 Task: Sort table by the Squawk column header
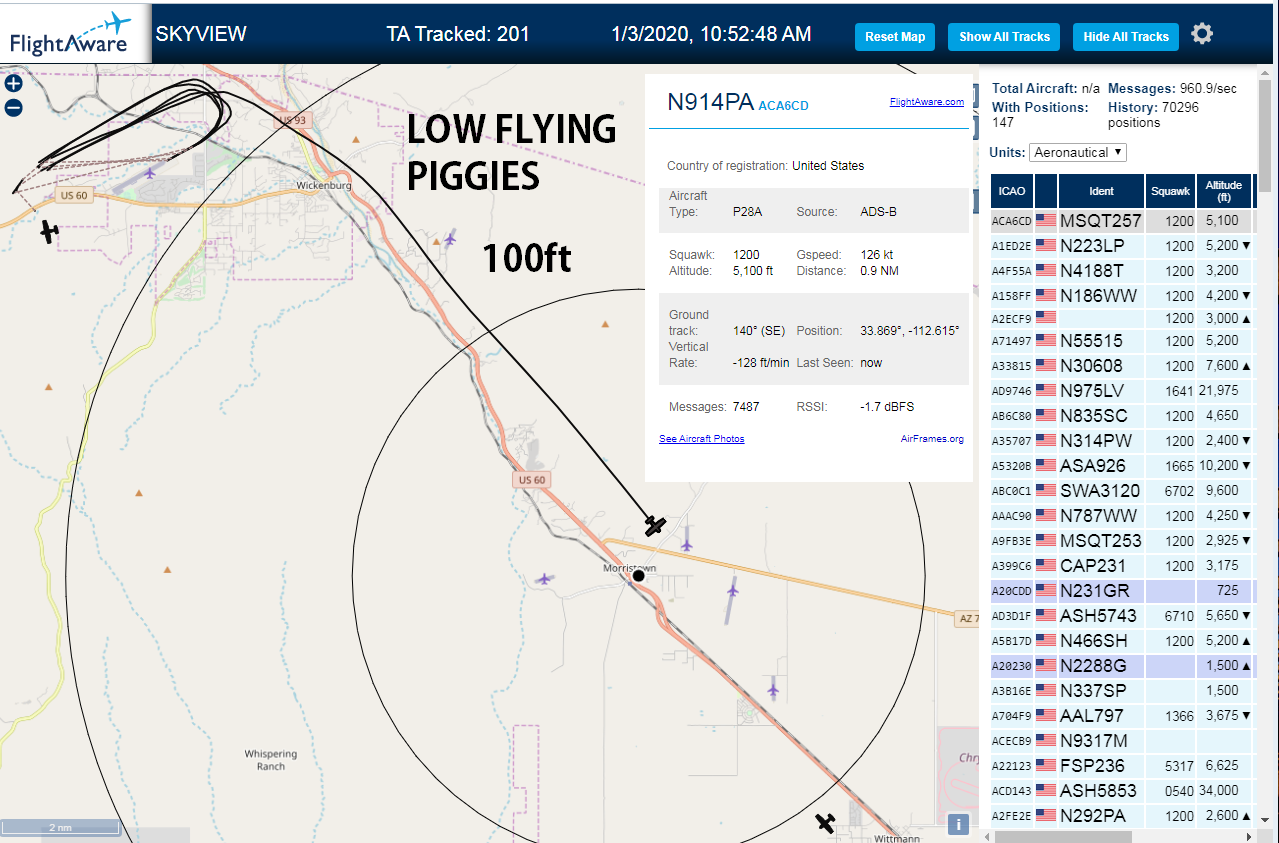pos(1170,191)
